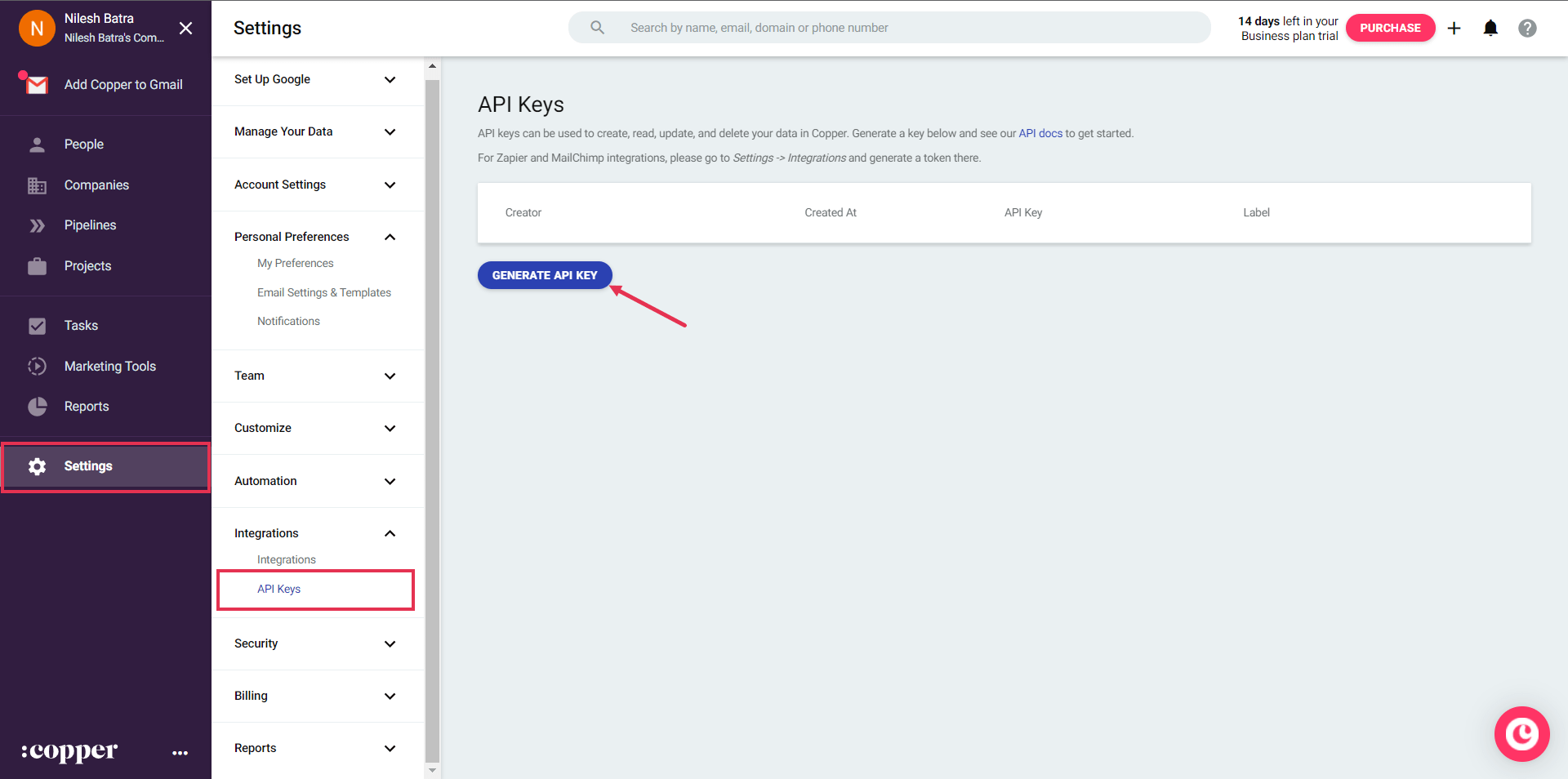
Task: Click the Companies building icon
Action: click(37, 185)
